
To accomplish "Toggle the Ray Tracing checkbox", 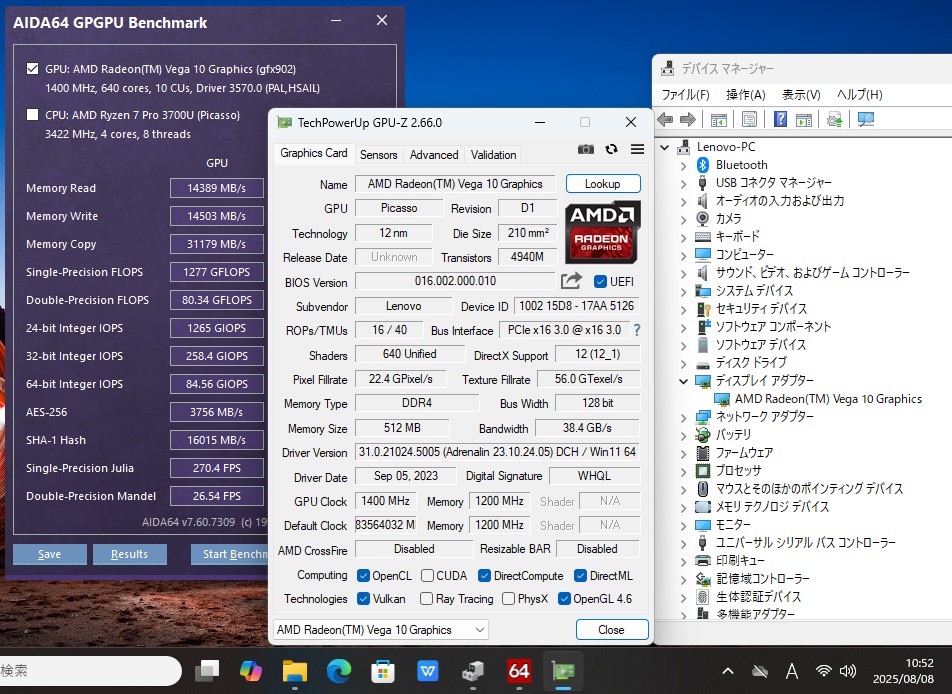I will [x=427, y=599].
